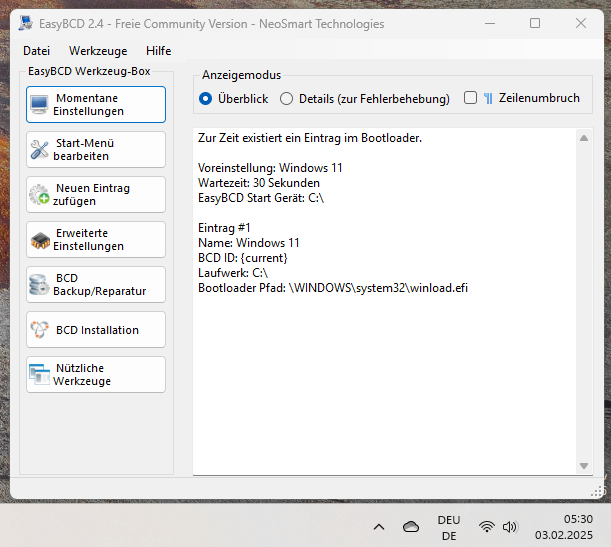611x547 pixels.
Task: Click the BCD Backup/Reparatur database icon
Action: click(x=39, y=285)
